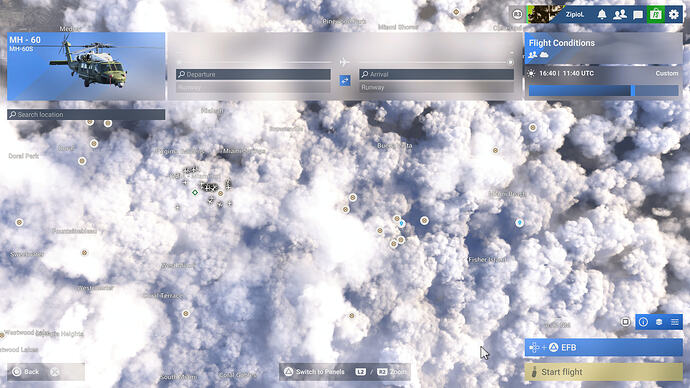
Task: Click Start flight
Action: click(603, 372)
